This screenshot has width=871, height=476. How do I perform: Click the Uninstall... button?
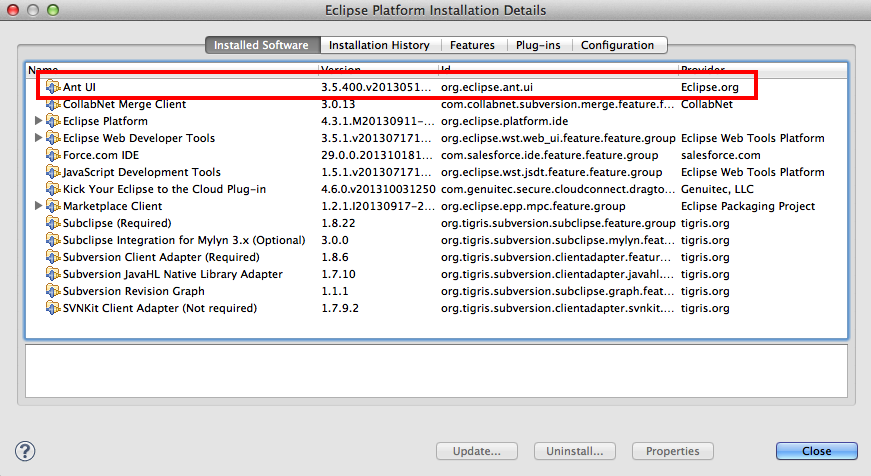tap(574, 451)
